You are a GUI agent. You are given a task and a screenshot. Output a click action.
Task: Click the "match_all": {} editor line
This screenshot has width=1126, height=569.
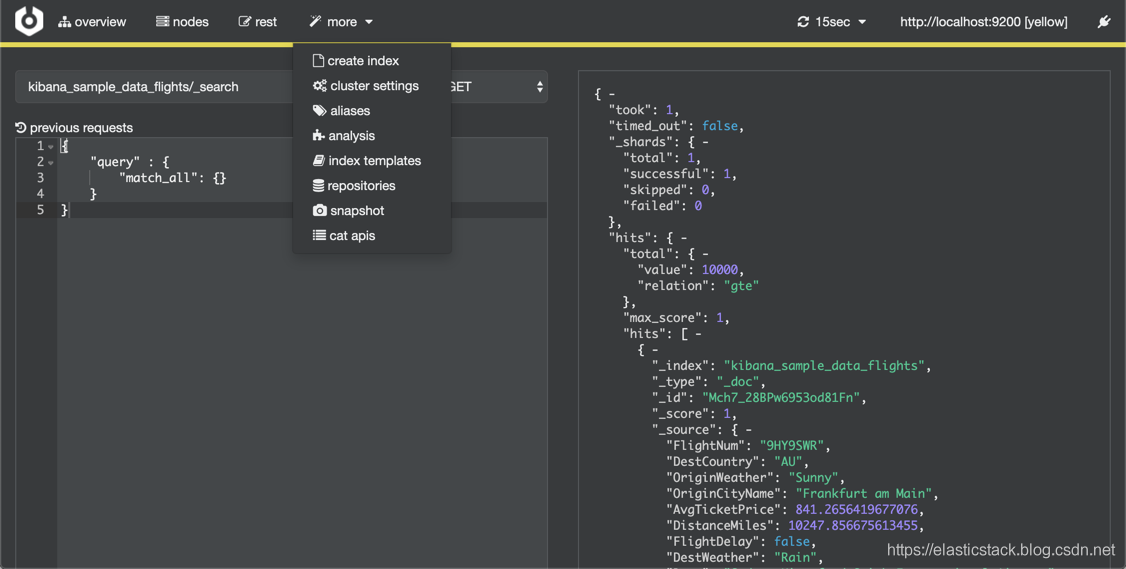click(x=172, y=177)
